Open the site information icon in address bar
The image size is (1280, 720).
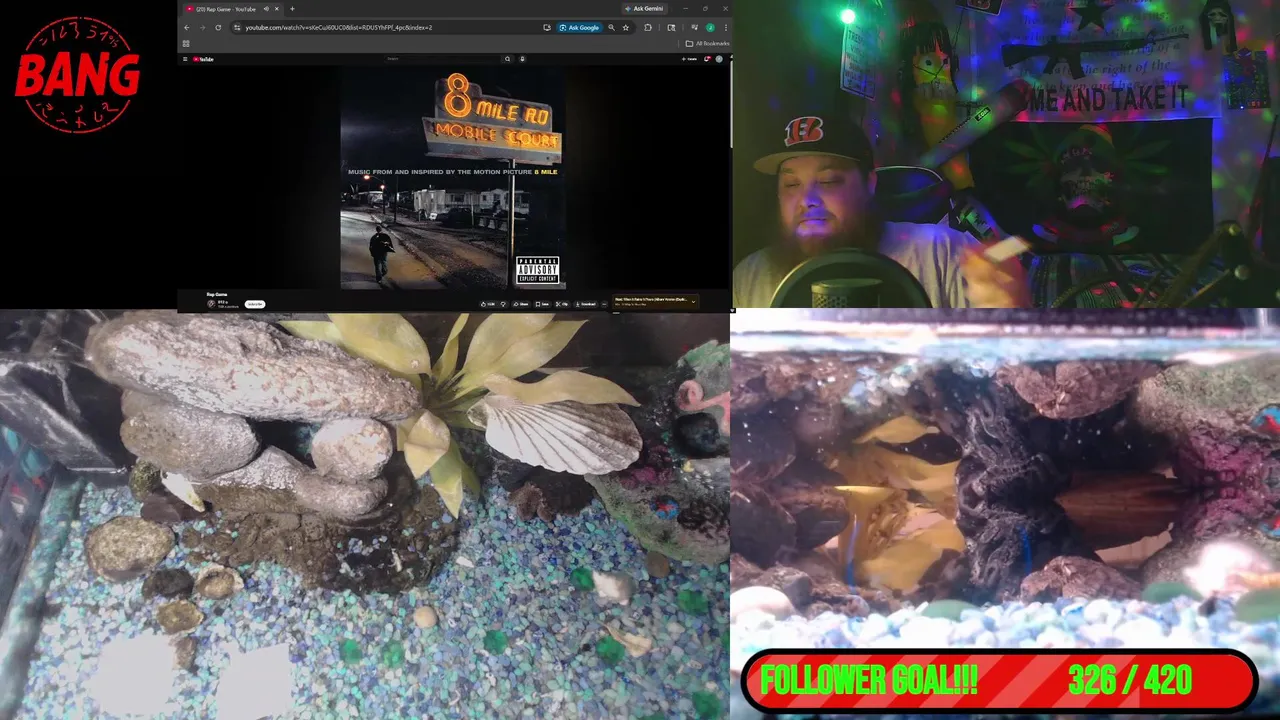click(x=237, y=28)
